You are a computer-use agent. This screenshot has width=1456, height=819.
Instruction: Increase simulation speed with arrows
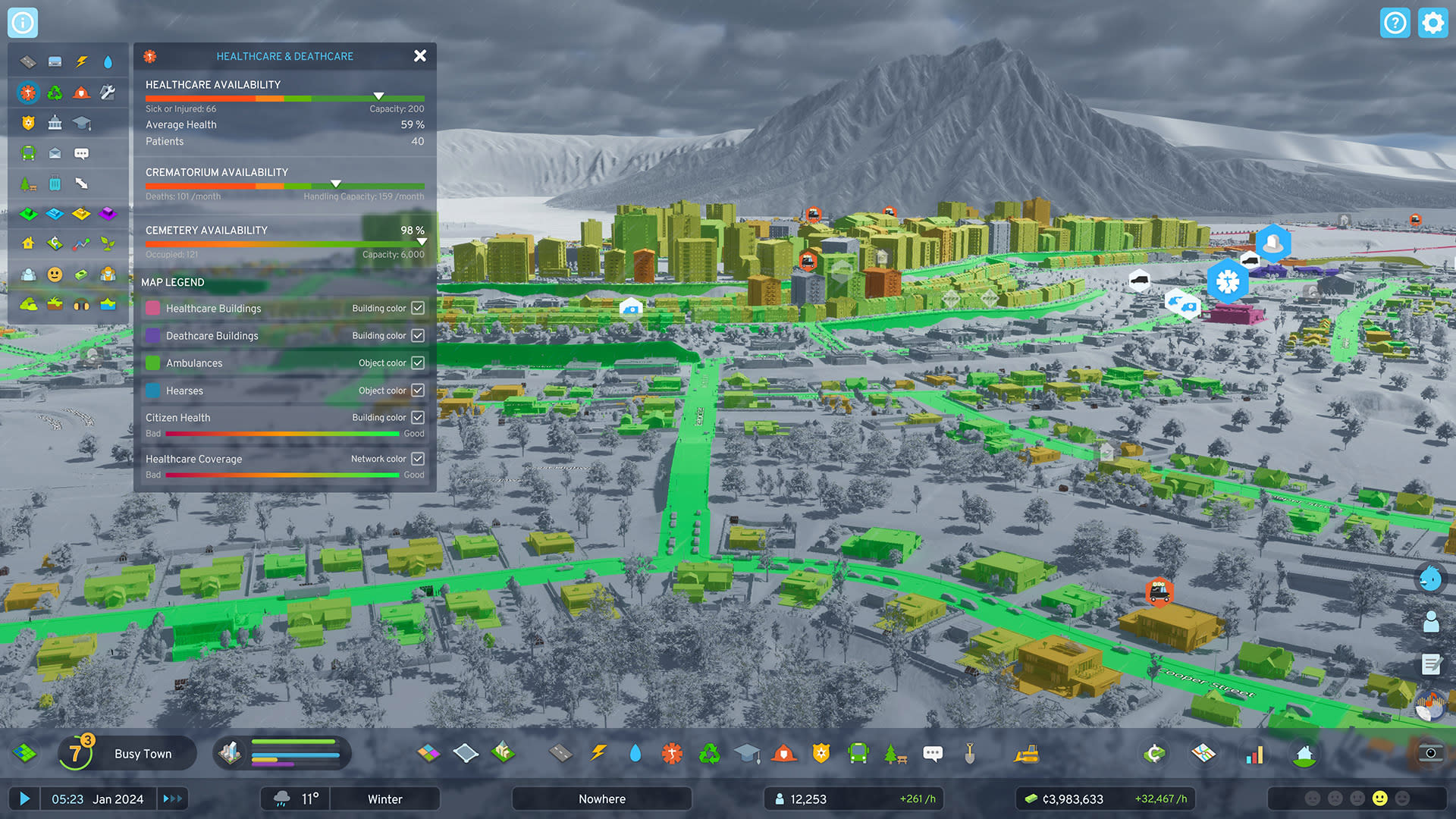[x=173, y=799]
